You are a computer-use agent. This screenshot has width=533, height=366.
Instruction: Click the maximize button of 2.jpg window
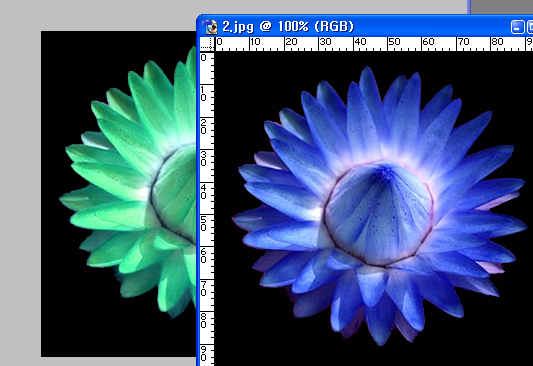[x=530, y=27]
